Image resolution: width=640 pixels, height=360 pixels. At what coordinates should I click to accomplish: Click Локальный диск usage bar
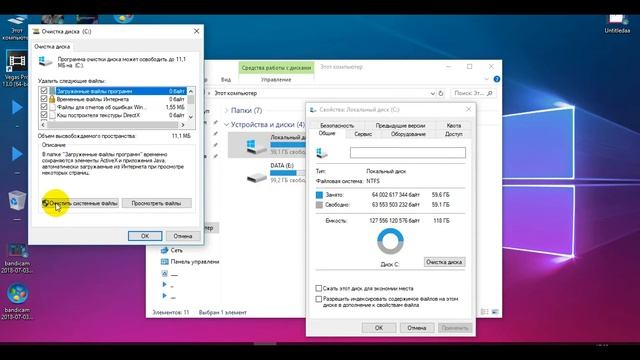coord(288,144)
